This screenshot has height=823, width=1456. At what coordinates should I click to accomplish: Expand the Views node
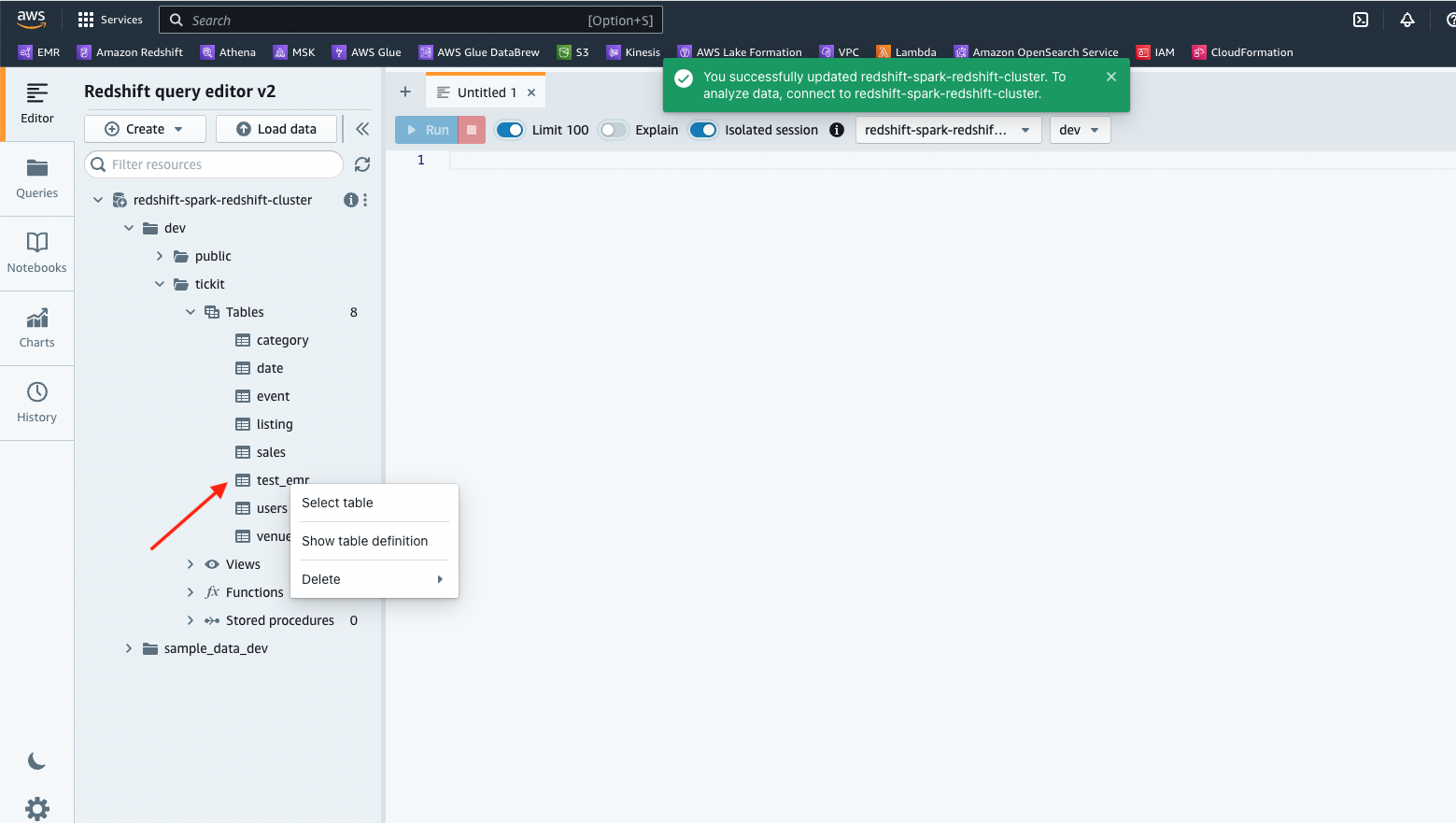[x=191, y=564]
